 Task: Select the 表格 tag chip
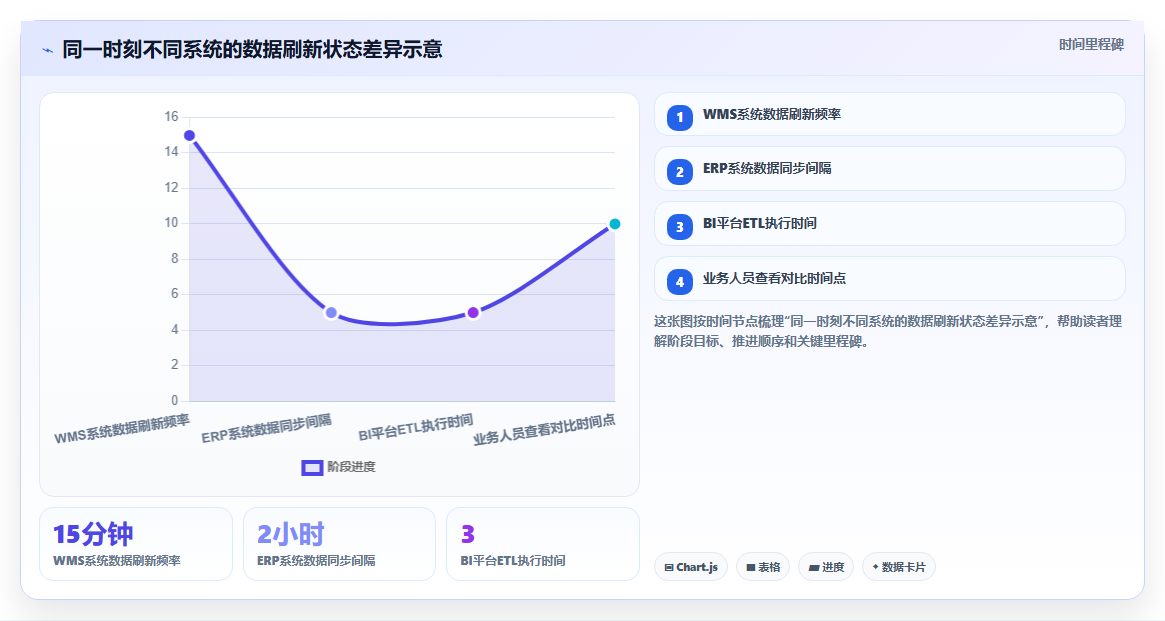point(763,567)
